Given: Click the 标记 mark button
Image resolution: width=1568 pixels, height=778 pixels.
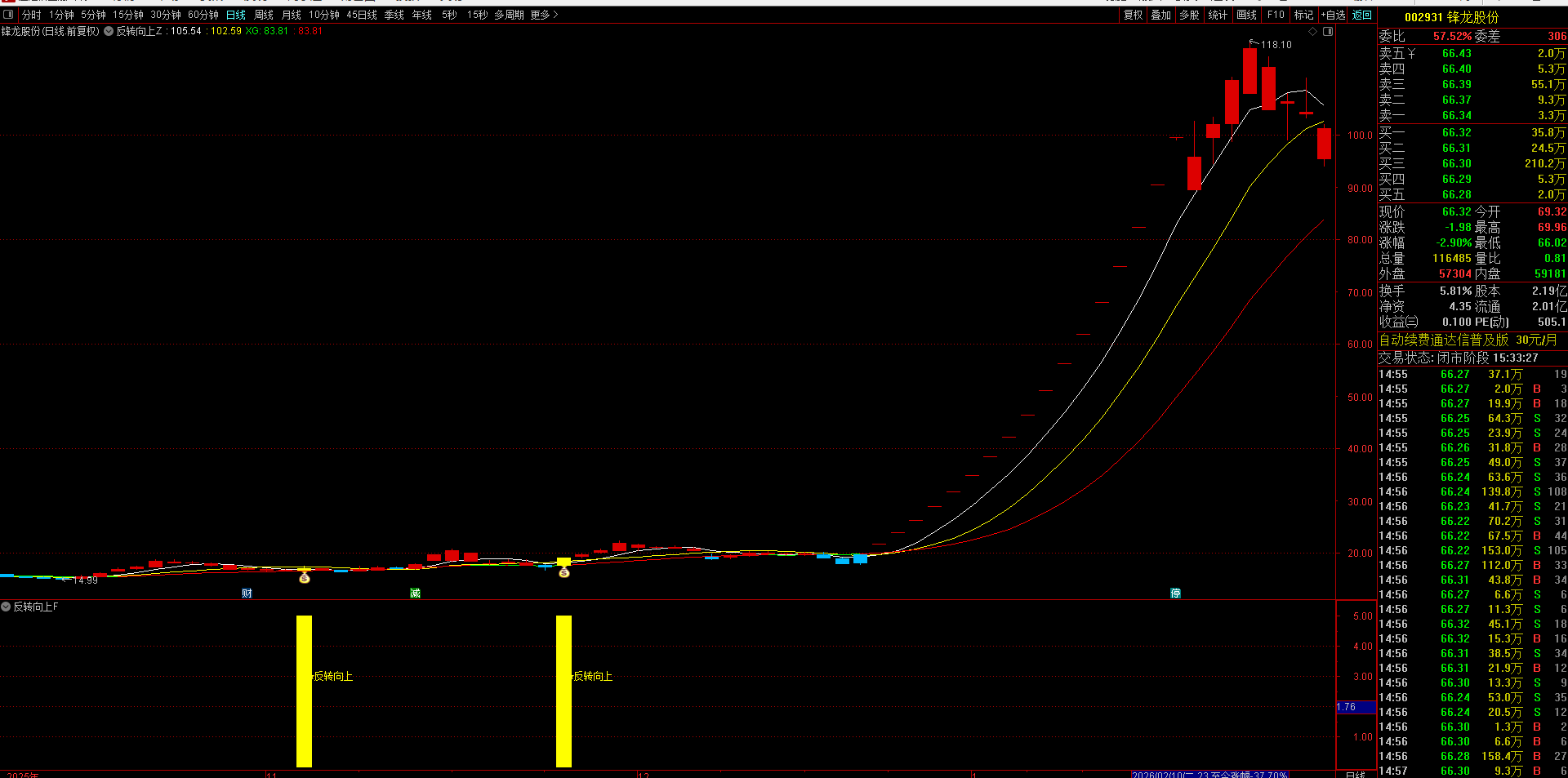Looking at the screenshot, I should [1304, 15].
